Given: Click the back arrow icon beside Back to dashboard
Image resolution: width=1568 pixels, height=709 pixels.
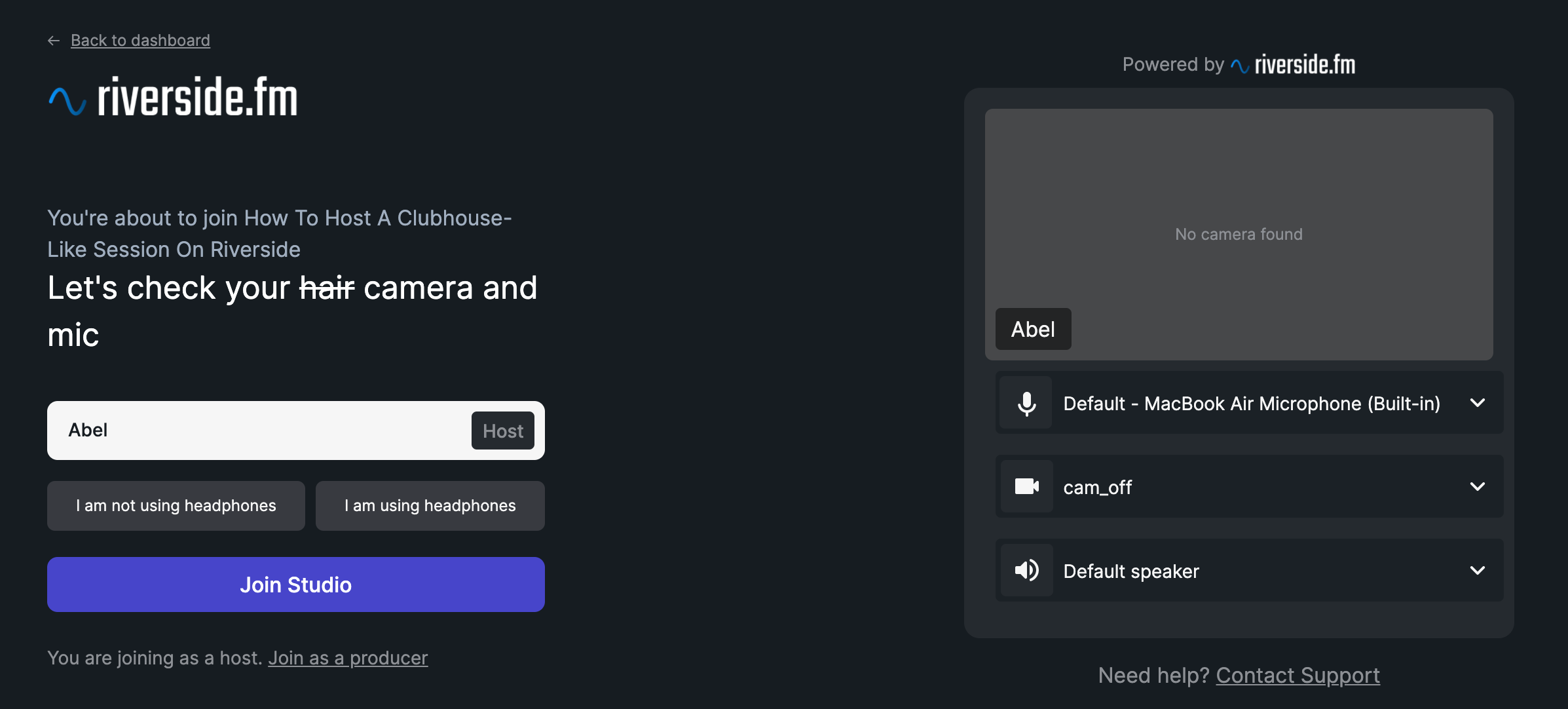Looking at the screenshot, I should [54, 41].
